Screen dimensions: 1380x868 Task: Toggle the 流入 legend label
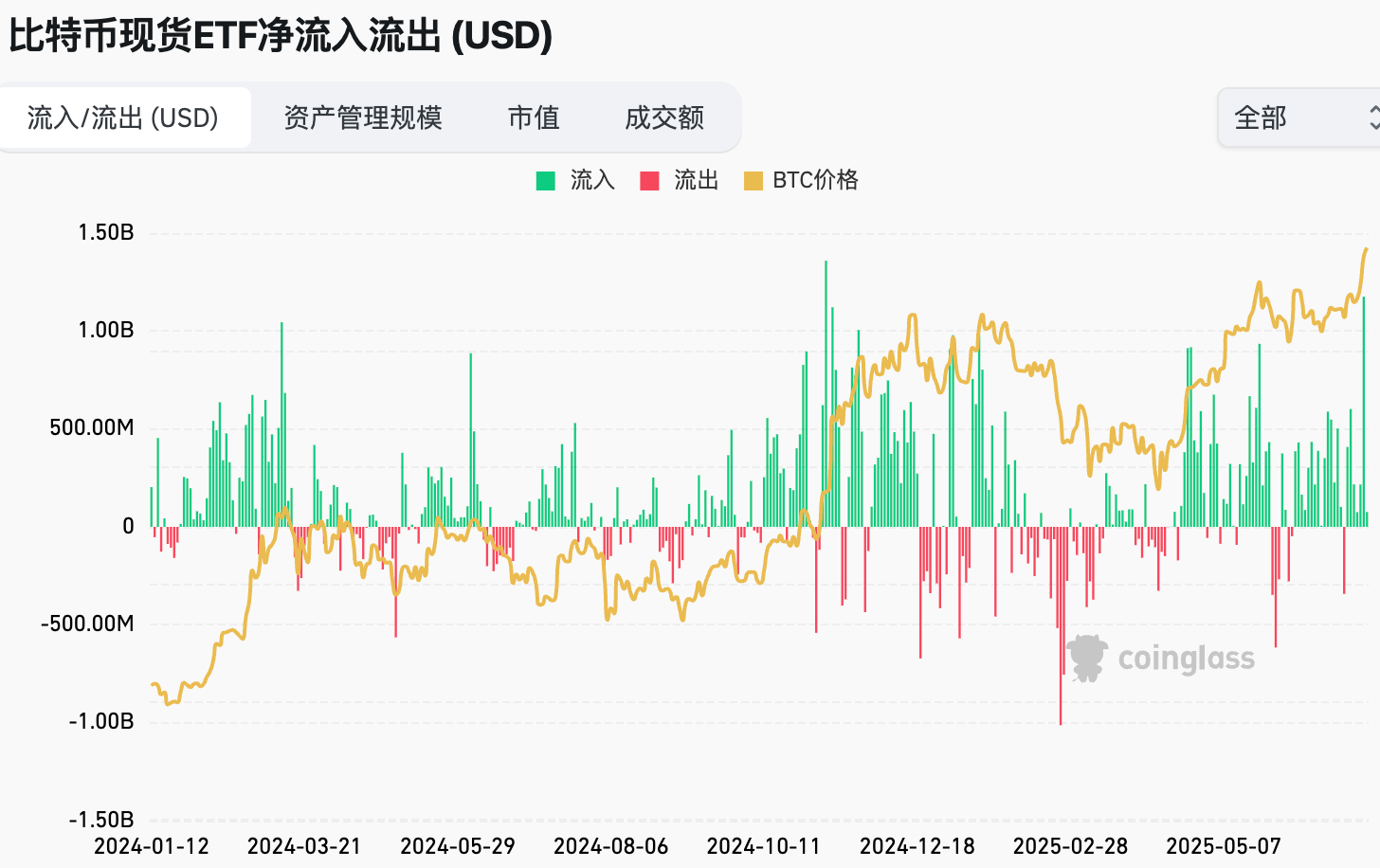tap(592, 180)
